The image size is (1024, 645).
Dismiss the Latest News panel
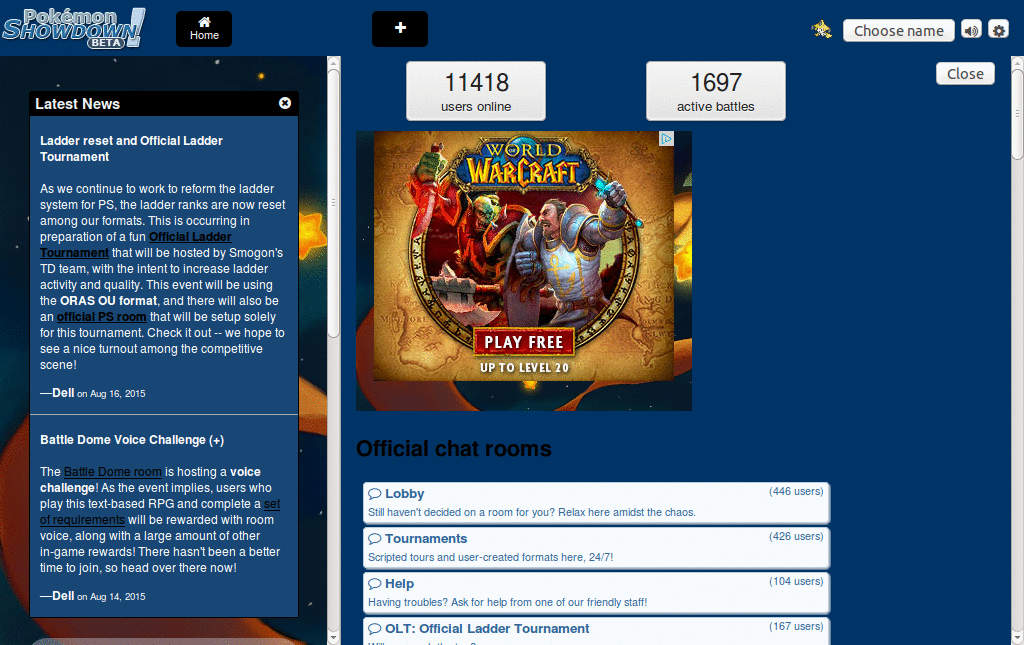coord(285,103)
